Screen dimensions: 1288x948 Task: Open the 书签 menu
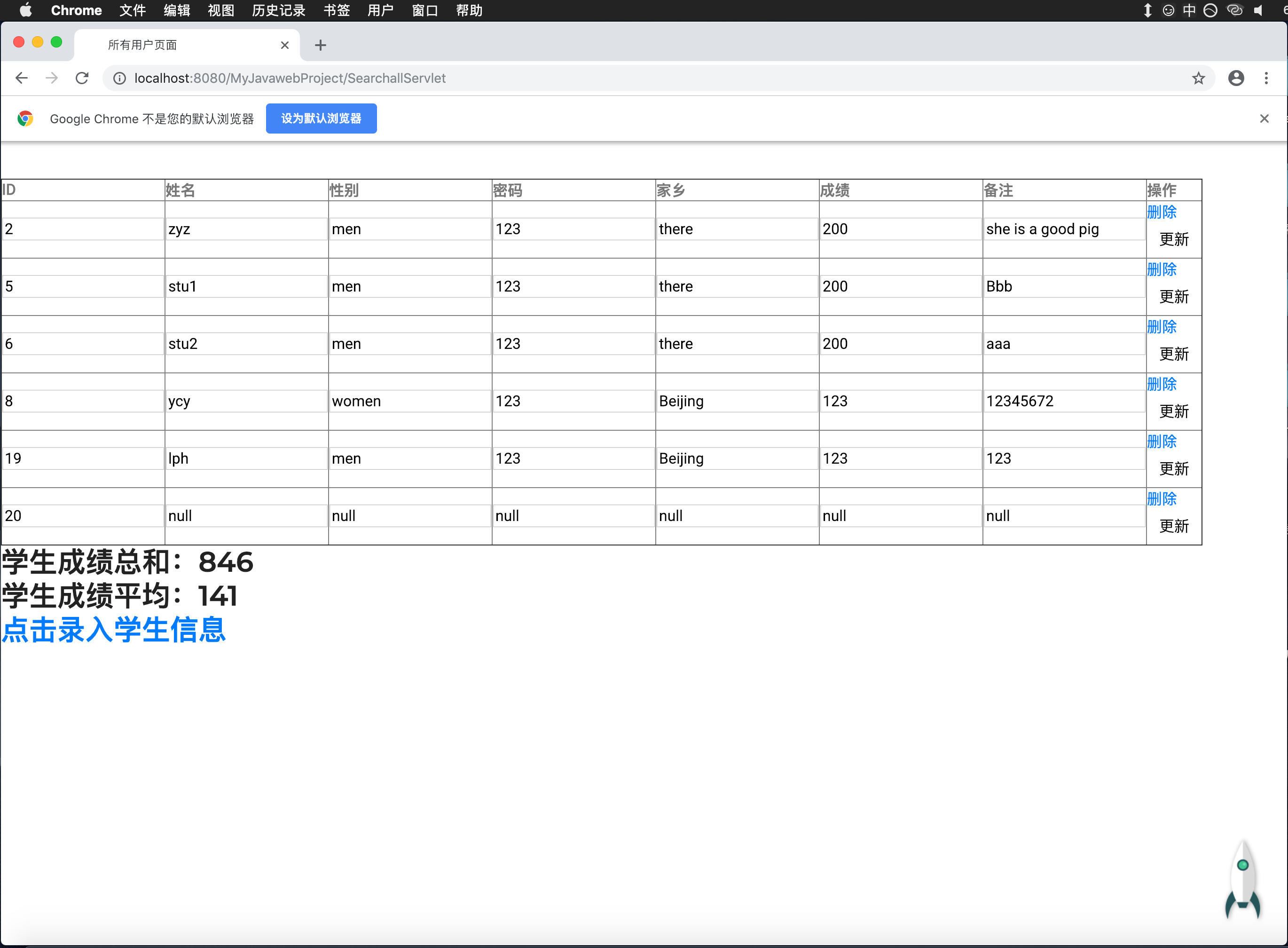tap(336, 10)
